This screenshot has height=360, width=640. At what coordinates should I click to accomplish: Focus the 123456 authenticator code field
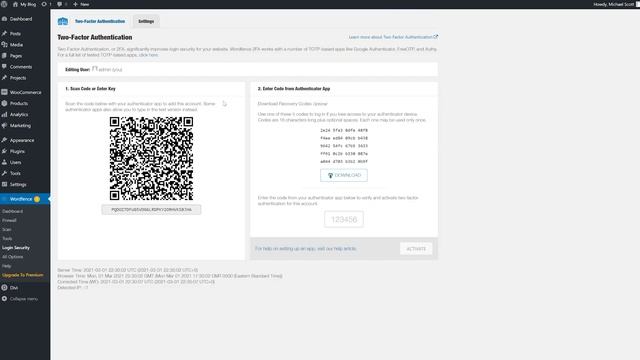344,219
